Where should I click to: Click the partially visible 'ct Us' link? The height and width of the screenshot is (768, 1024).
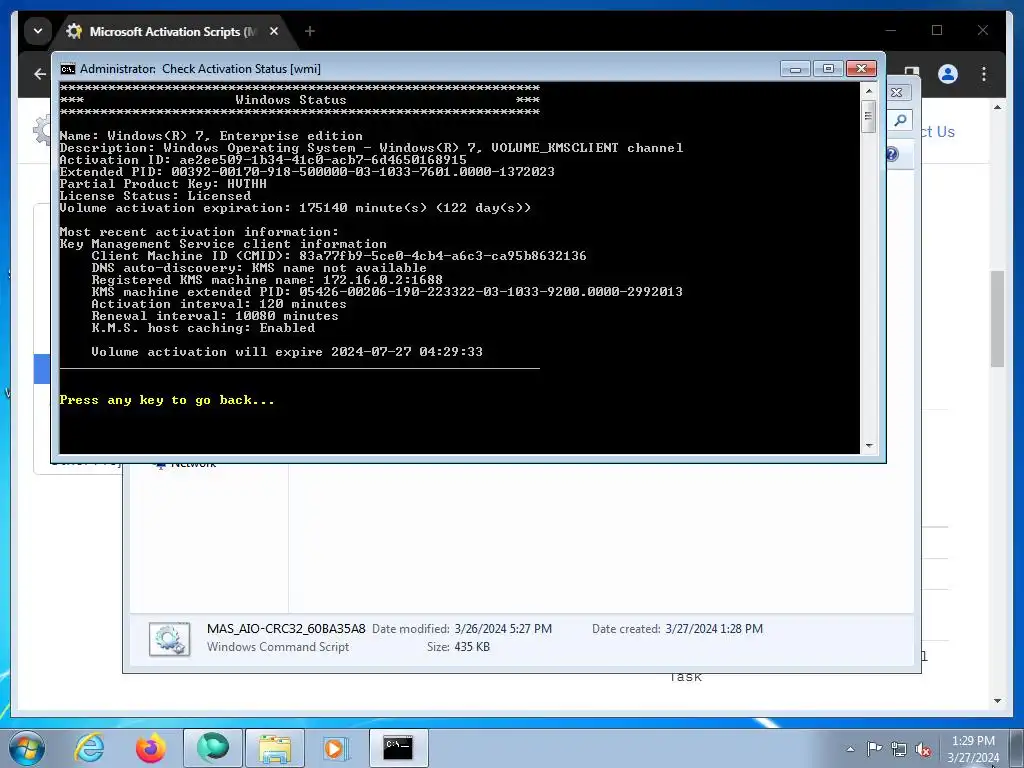tap(937, 131)
